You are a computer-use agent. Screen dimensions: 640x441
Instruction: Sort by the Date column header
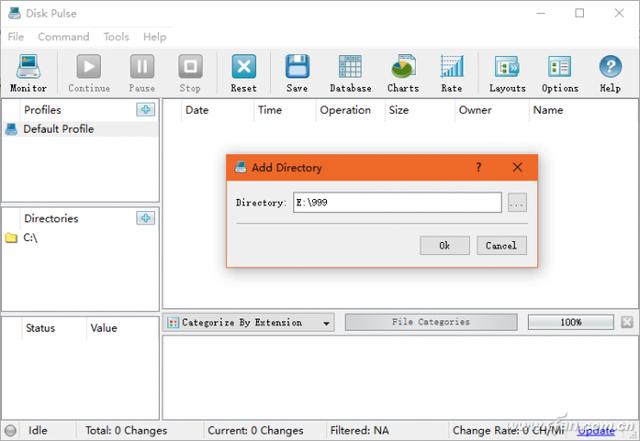point(197,110)
